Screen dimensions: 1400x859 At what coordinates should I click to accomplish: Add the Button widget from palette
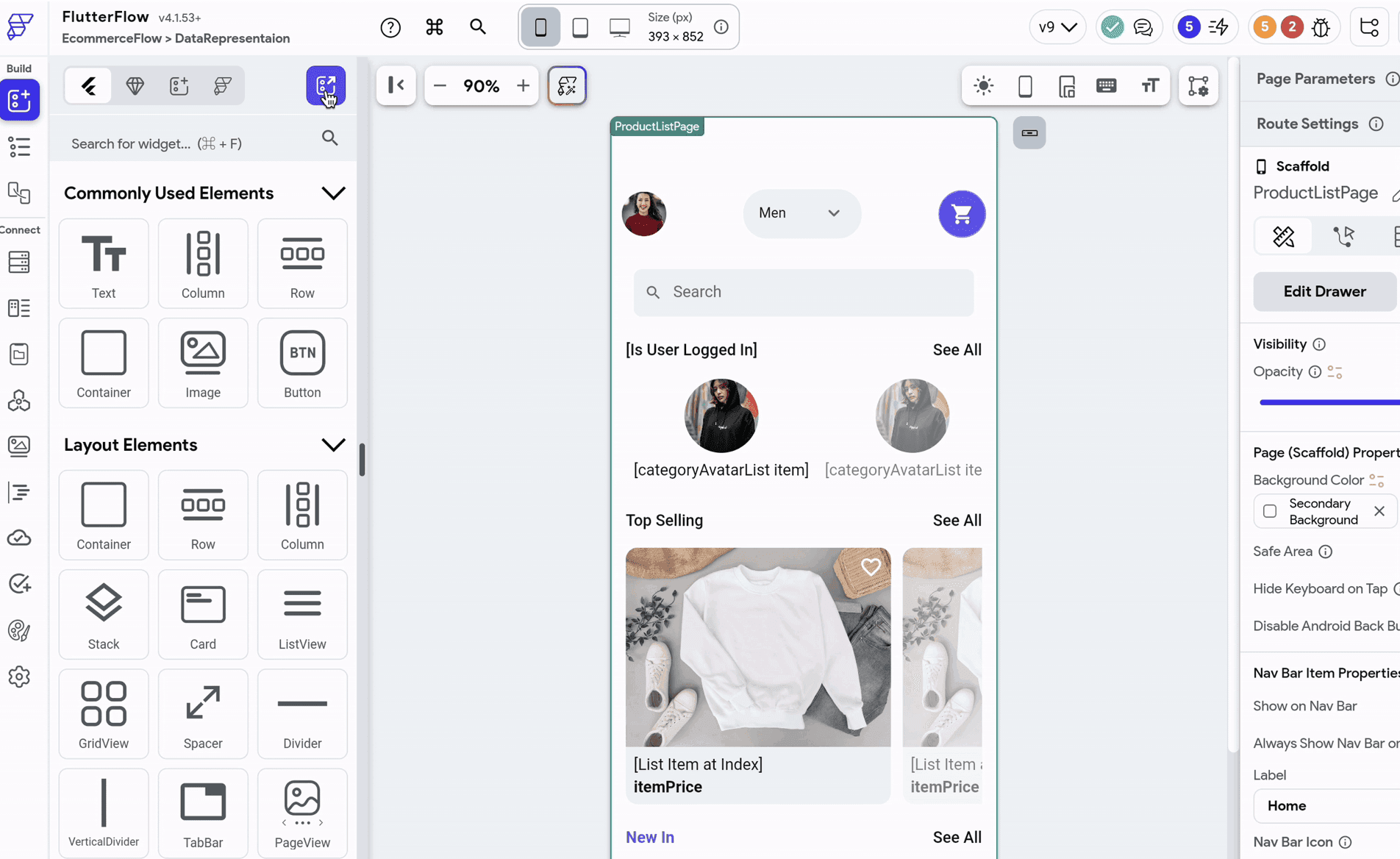click(x=302, y=363)
